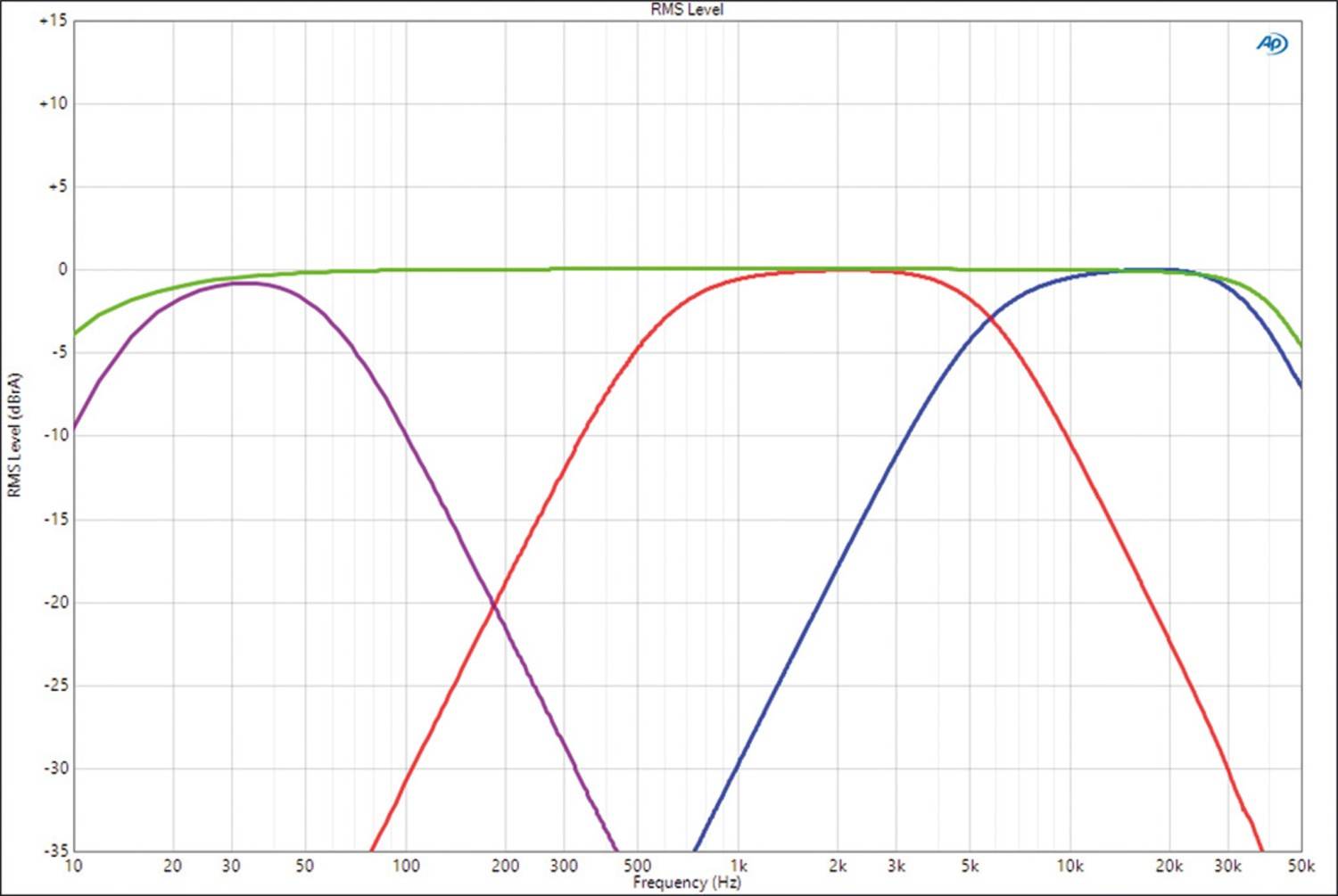Click the '50k' frequency tick label

[x=1301, y=866]
